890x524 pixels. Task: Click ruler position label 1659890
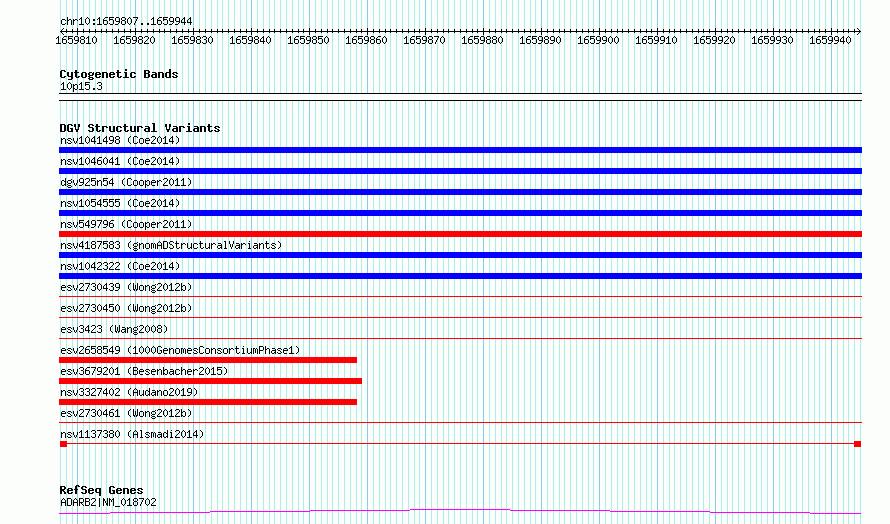click(x=540, y=40)
